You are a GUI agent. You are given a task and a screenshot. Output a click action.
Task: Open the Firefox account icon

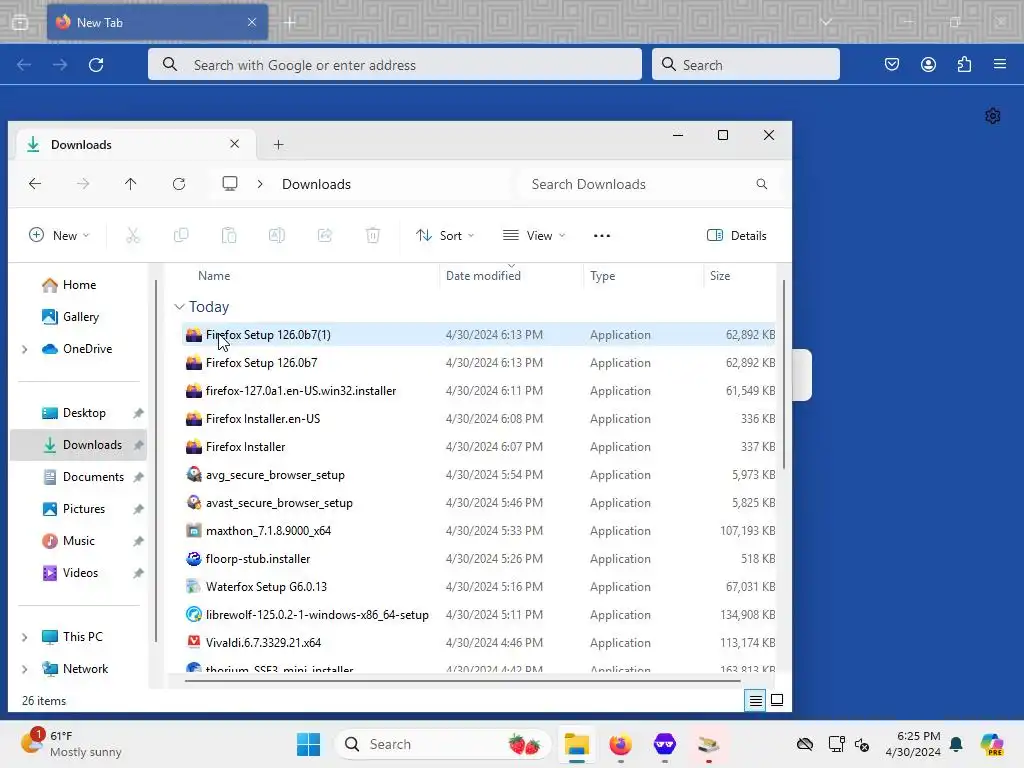928,64
